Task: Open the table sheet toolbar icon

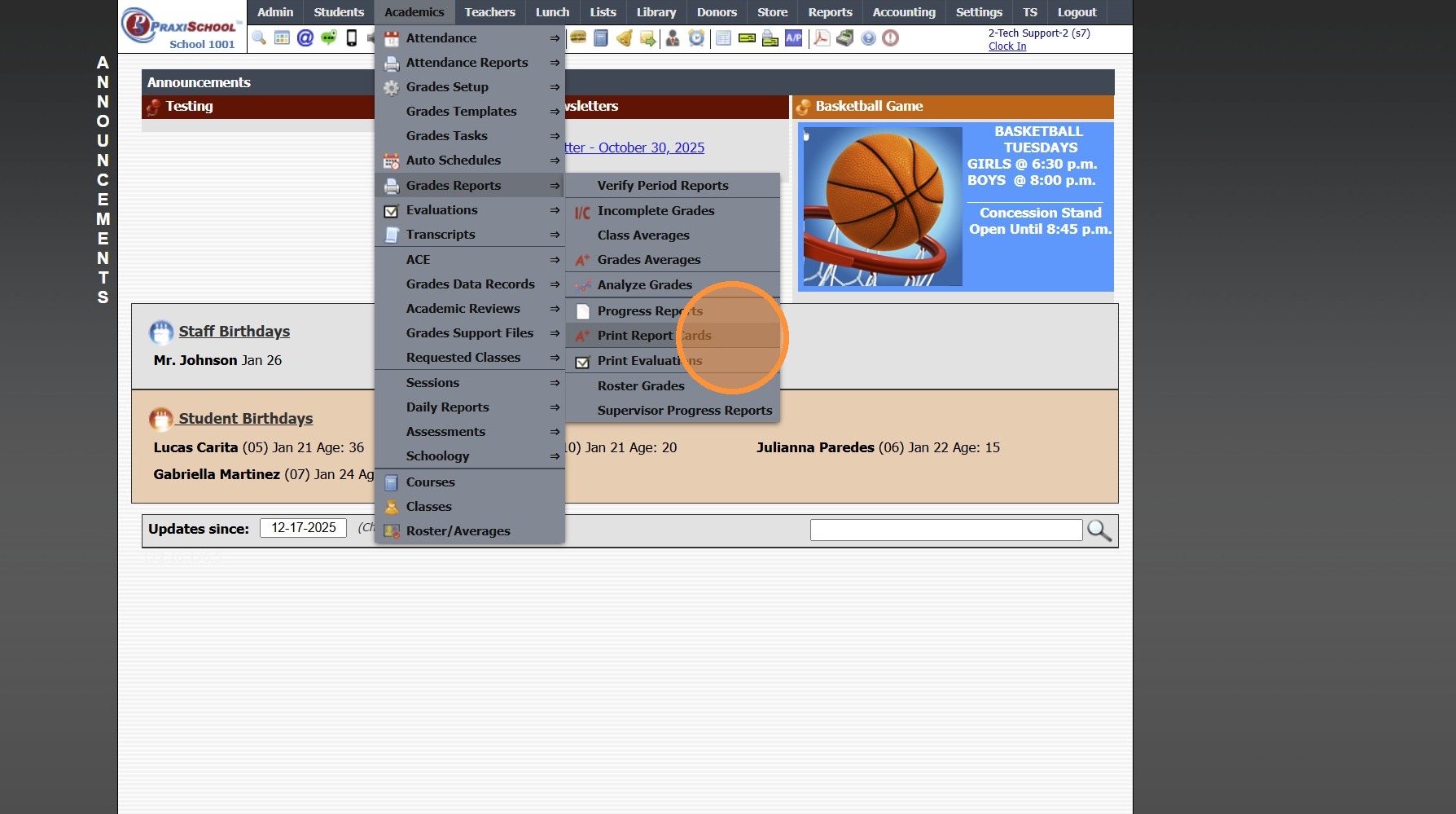Action: [x=723, y=38]
